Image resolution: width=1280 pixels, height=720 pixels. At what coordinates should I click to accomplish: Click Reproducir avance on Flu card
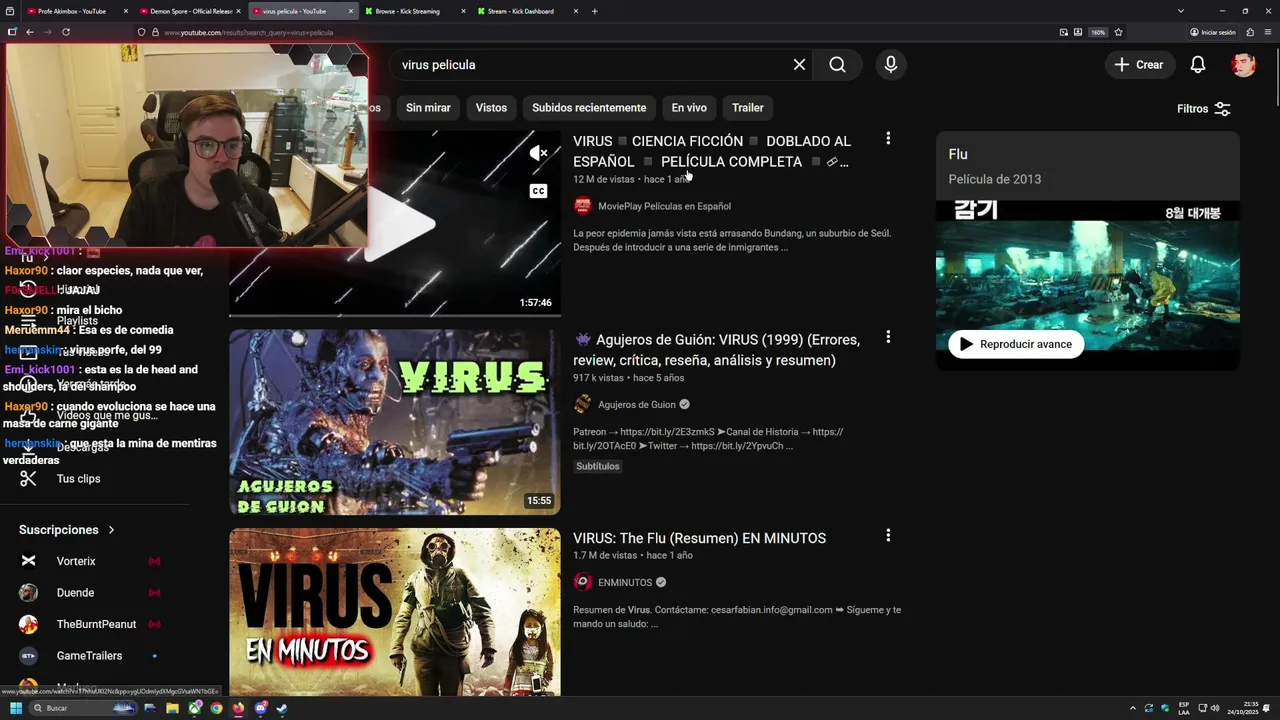coord(1016,344)
